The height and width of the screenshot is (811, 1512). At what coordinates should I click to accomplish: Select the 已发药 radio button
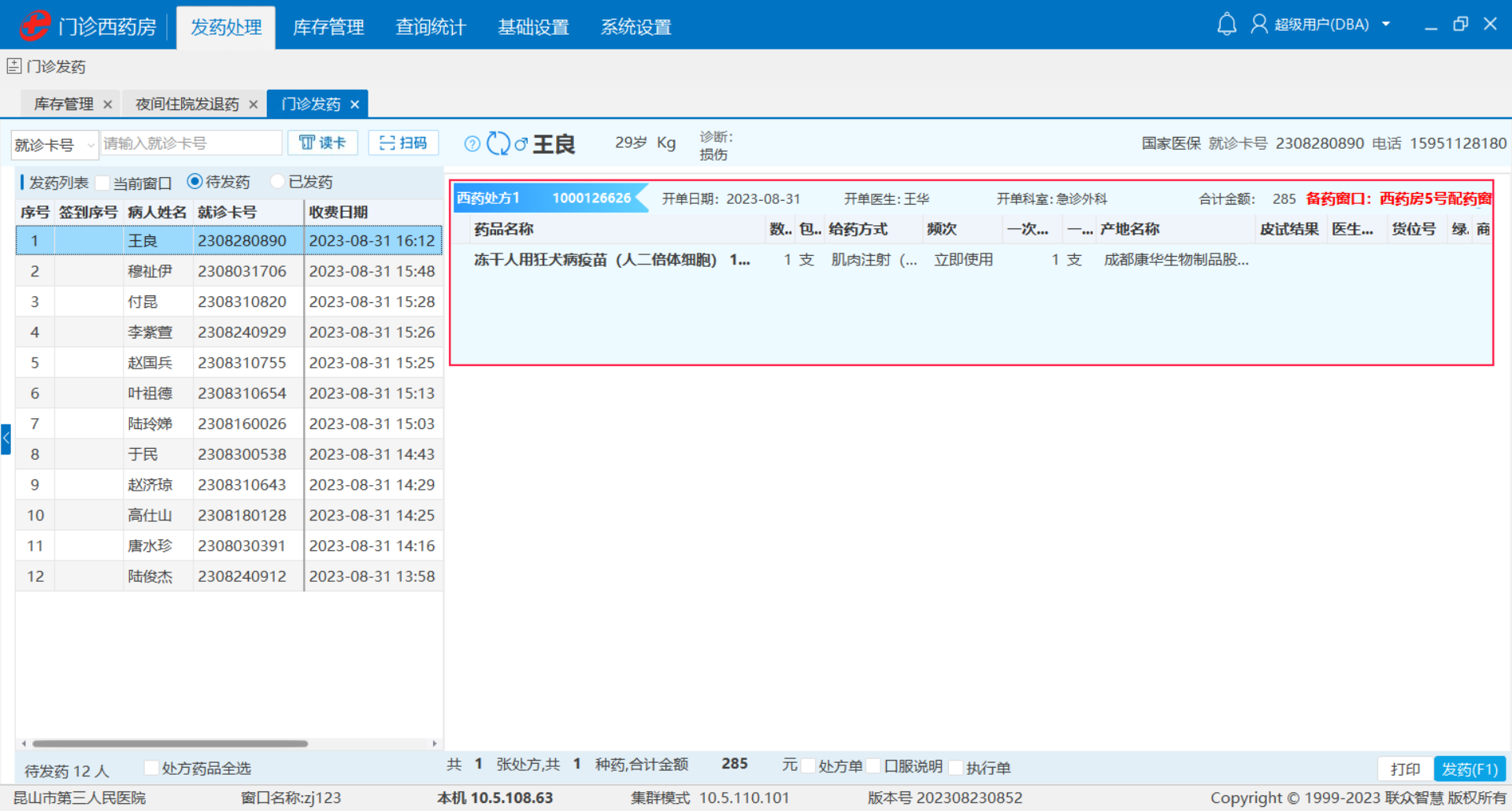277,181
